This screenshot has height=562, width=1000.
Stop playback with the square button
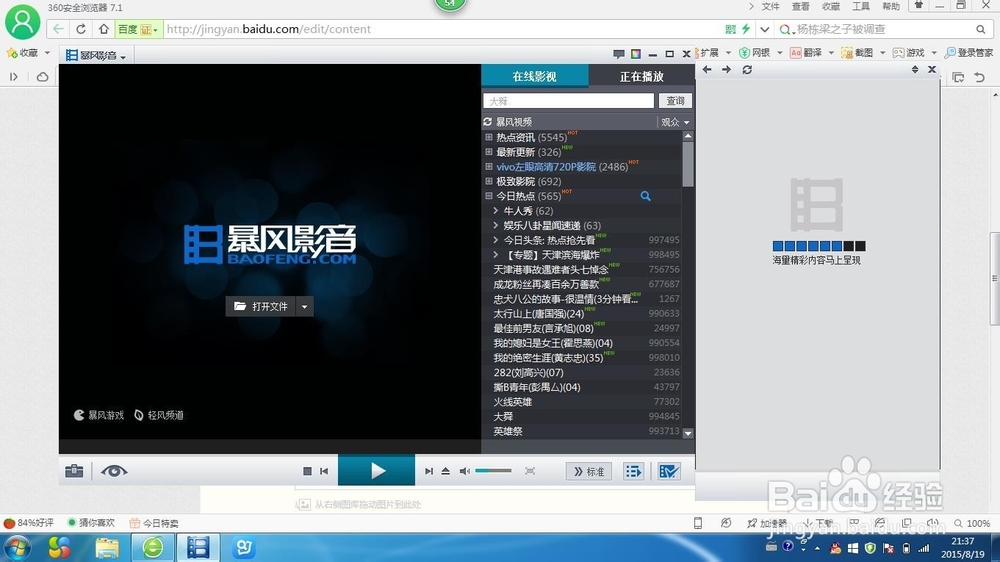pyautogui.click(x=307, y=471)
